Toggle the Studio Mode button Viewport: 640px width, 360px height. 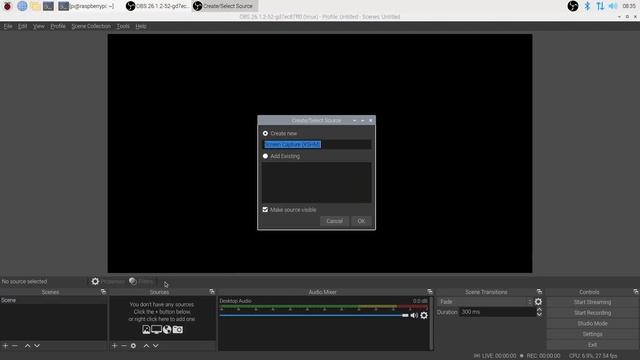click(x=592, y=323)
